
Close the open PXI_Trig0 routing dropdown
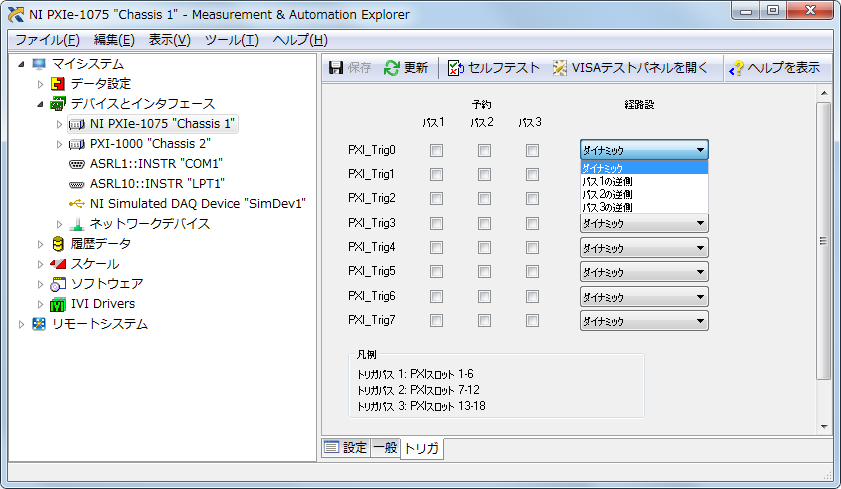pyautogui.click(x=644, y=150)
